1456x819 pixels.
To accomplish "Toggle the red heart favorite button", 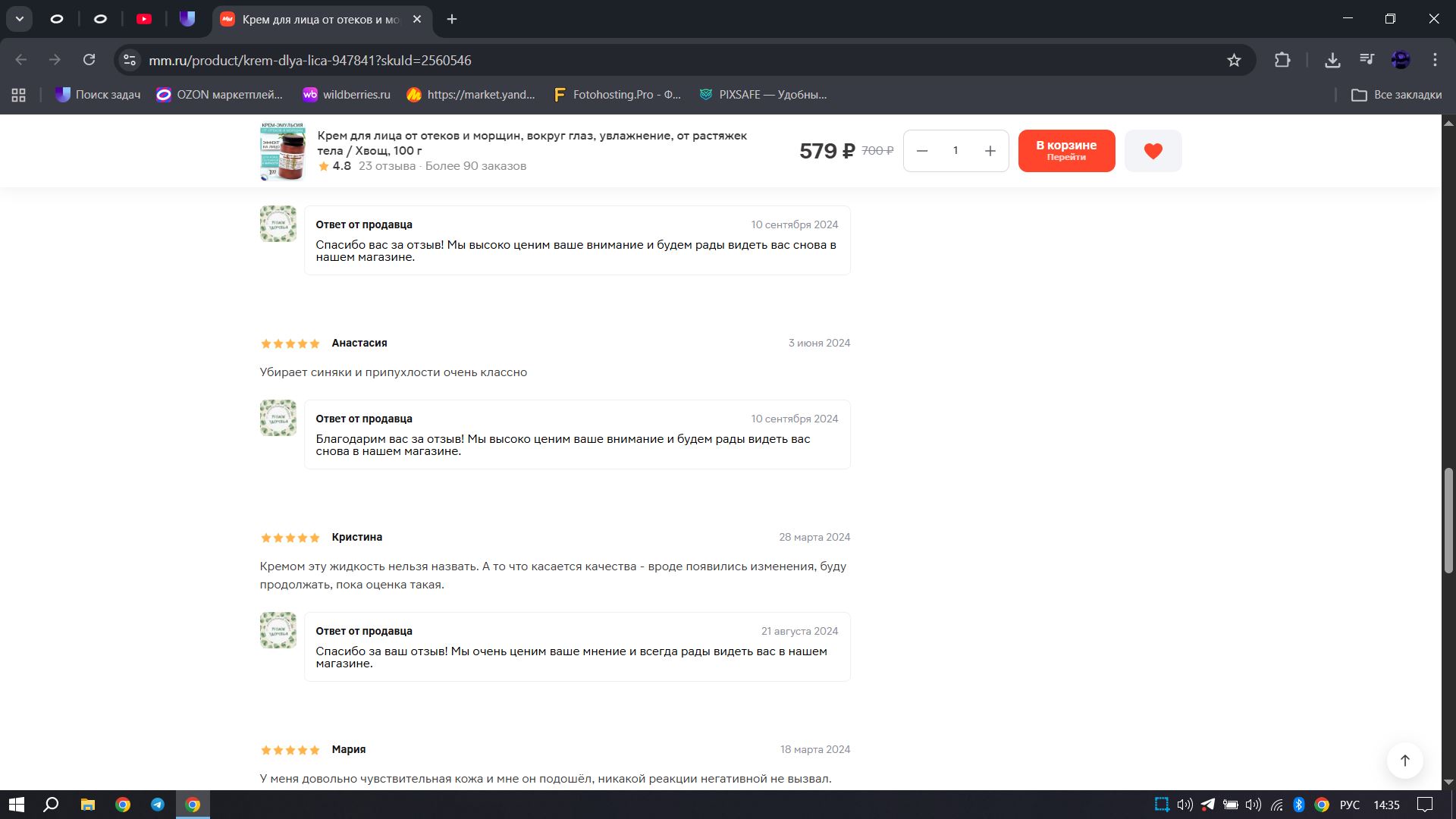I will coord(1153,151).
